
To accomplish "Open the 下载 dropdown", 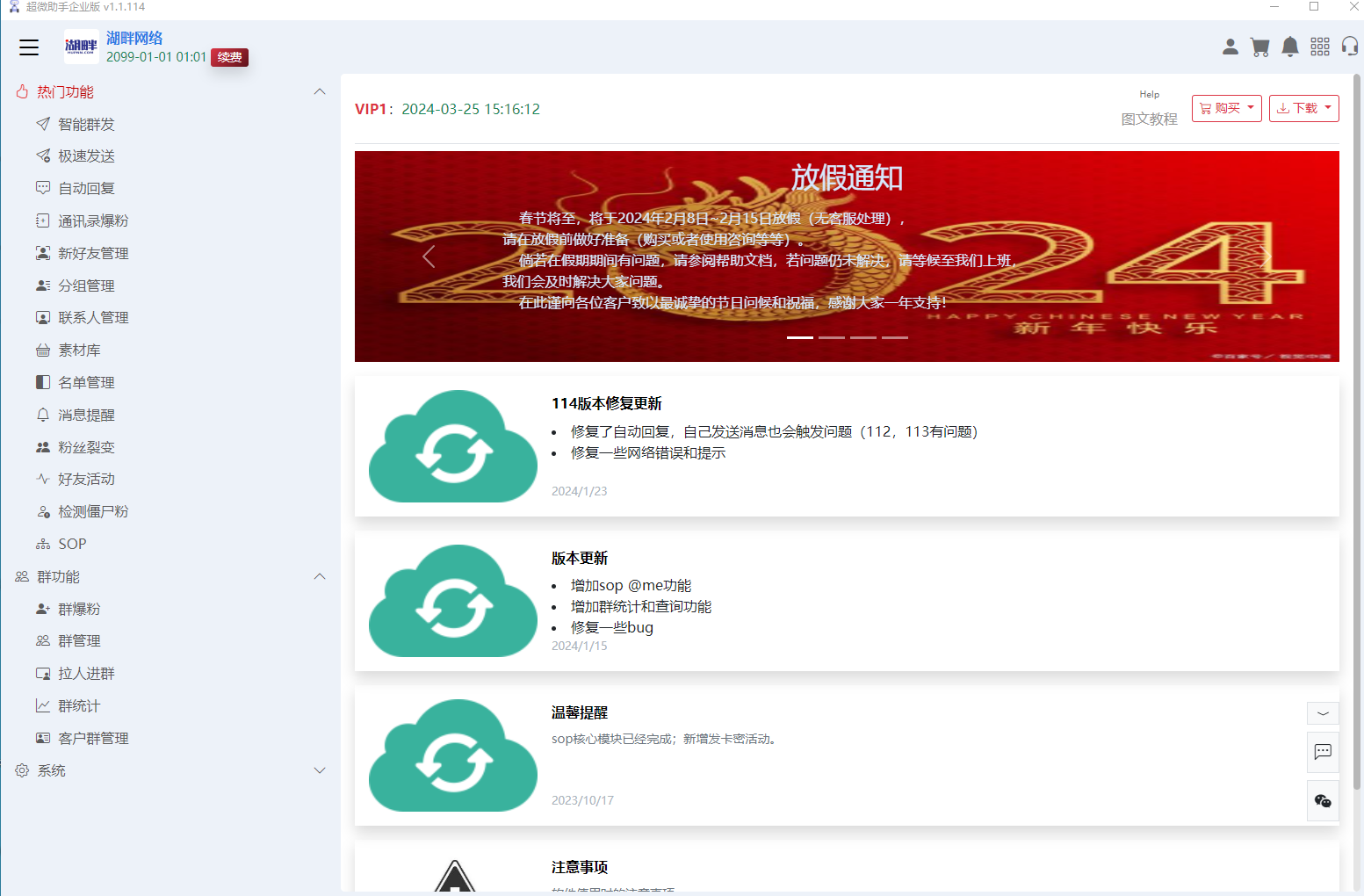I will coord(1303,108).
